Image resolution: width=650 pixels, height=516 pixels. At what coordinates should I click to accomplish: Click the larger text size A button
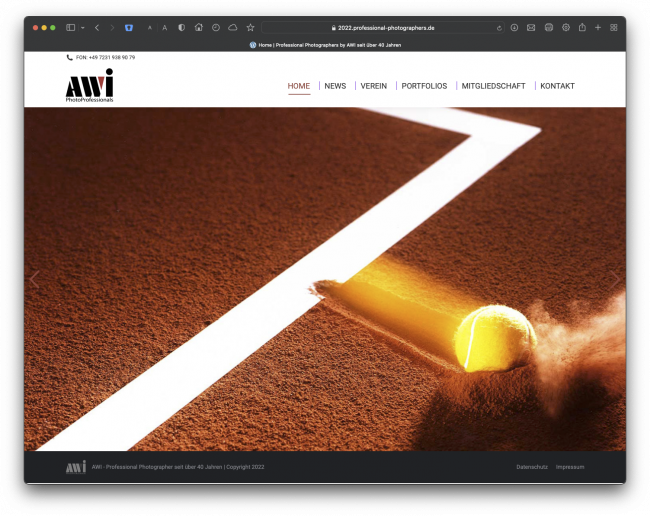tap(164, 28)
